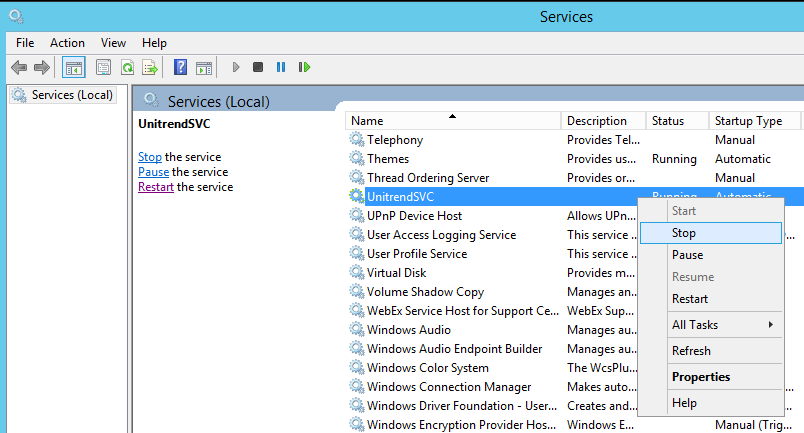Click the gear icon beside User Profile Service
The image size is (804, 433).
(x=357, y=253)
